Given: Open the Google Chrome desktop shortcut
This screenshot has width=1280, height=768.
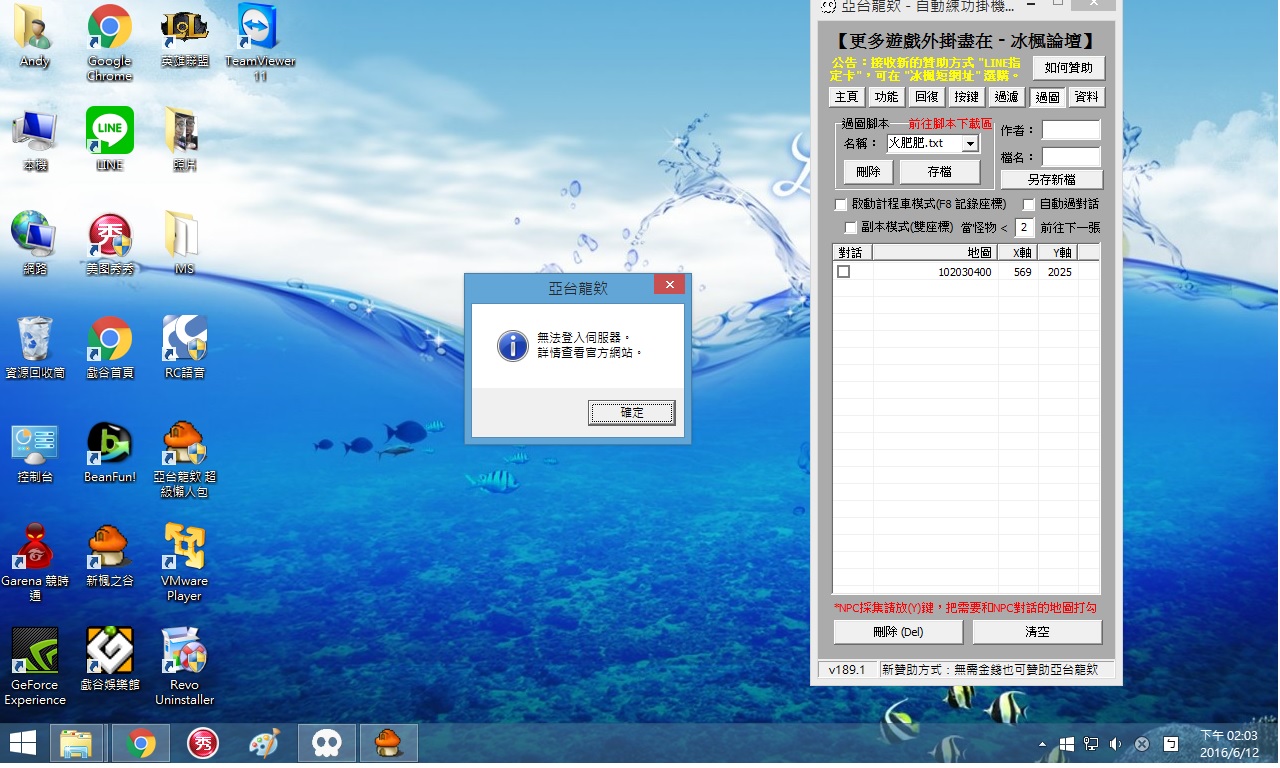Looking at the screenshot, I should tap(109, 42).
